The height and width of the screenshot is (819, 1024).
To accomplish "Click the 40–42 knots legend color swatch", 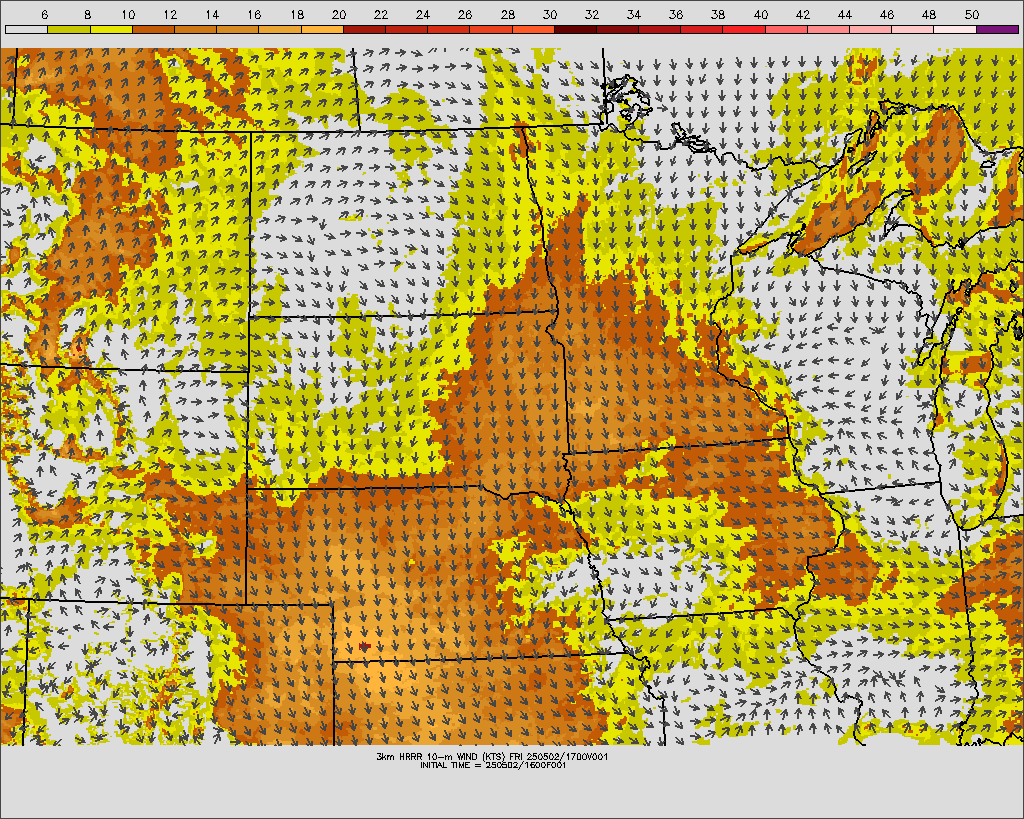I will coord(786,29).
